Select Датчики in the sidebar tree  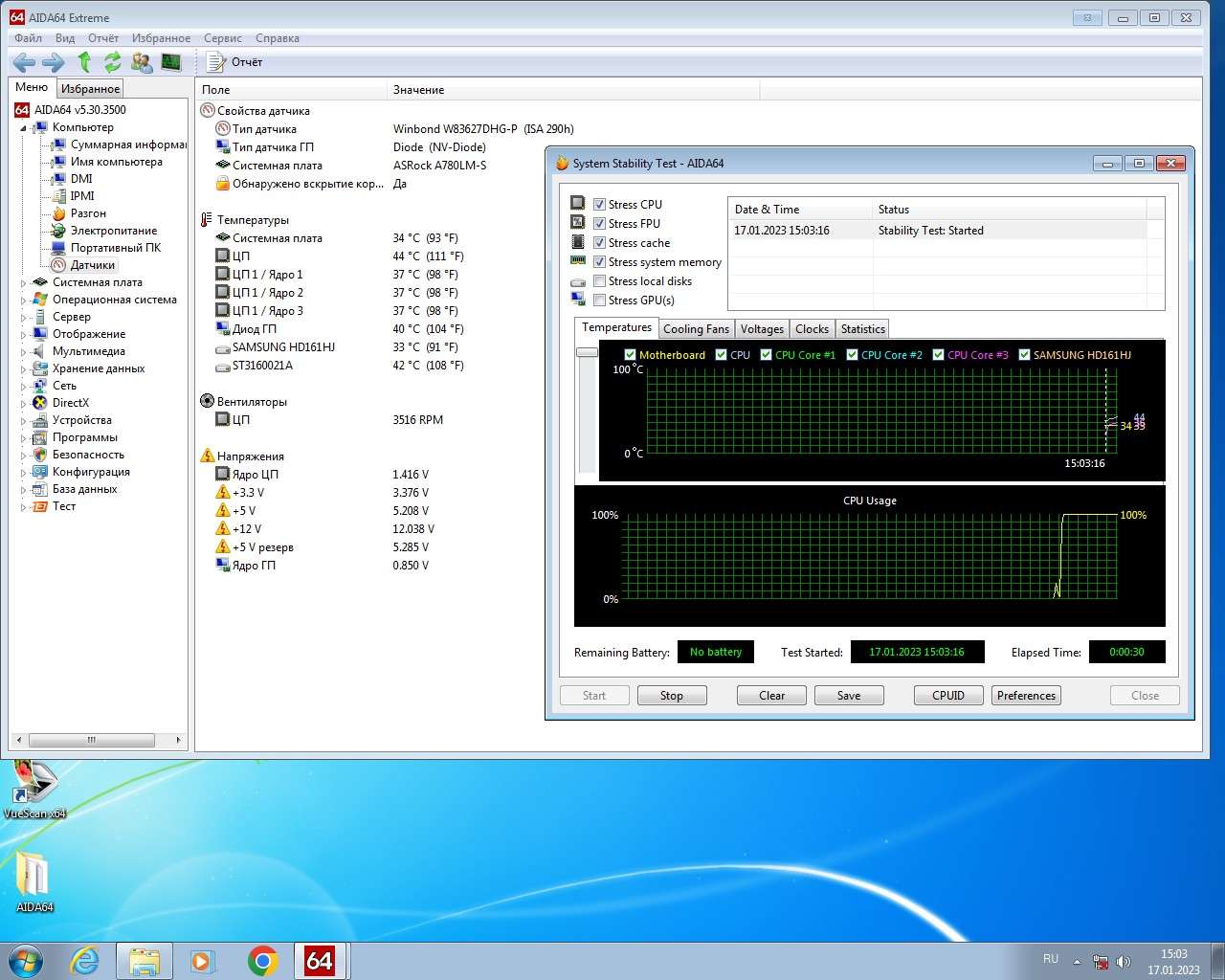pos(92,265)
